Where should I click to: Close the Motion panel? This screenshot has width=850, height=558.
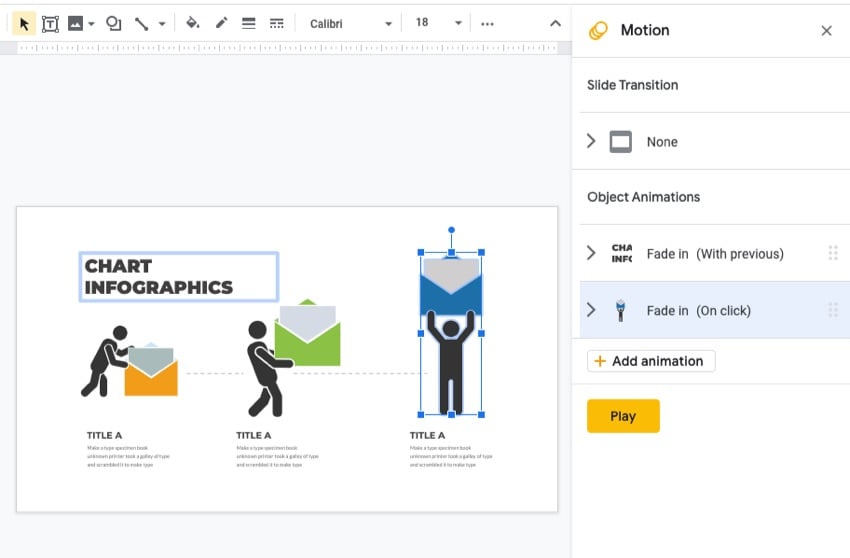point(826,31)
